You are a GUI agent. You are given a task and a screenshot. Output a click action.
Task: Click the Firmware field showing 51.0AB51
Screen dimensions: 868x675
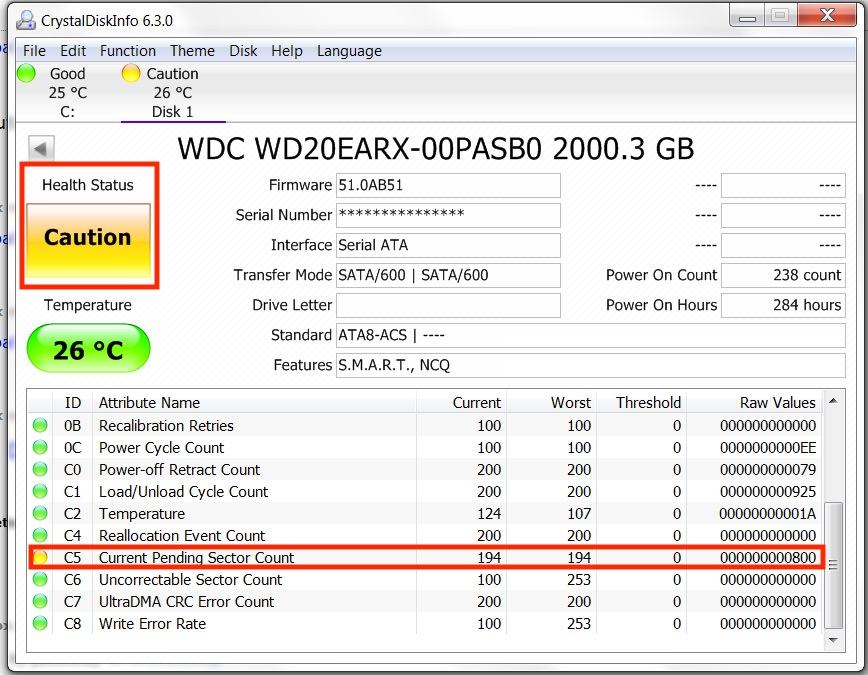[x=447, y=185]
